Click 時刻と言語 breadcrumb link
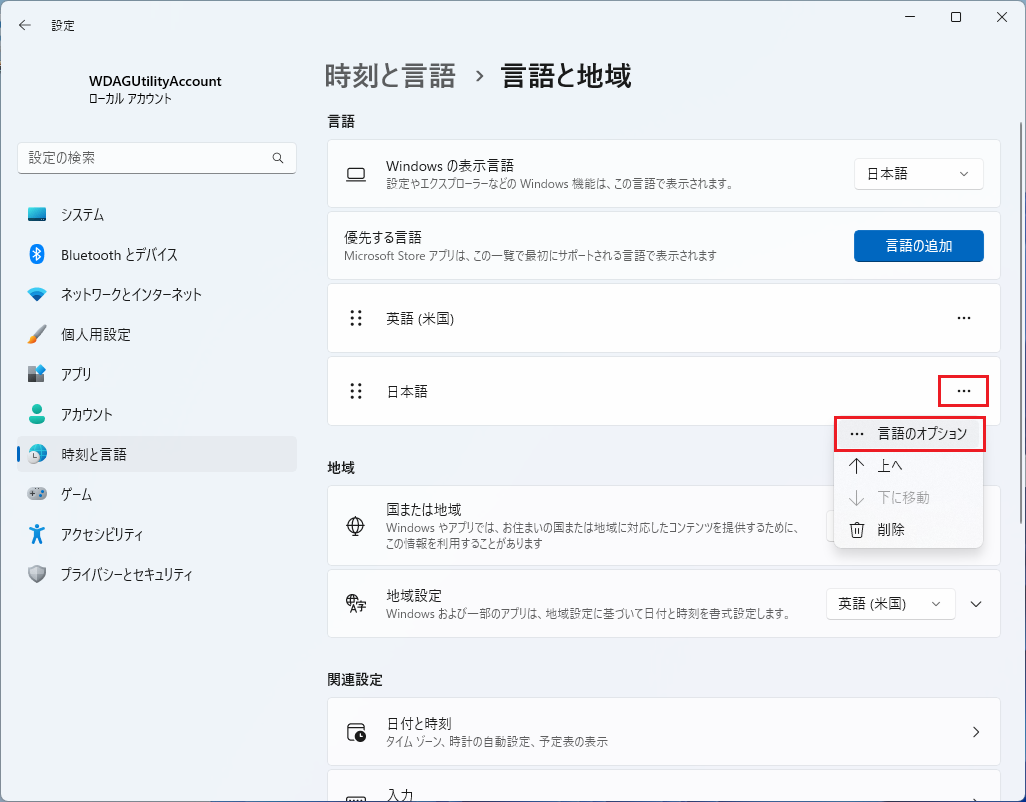This screenshot has width=1026, height=802. 390,76
